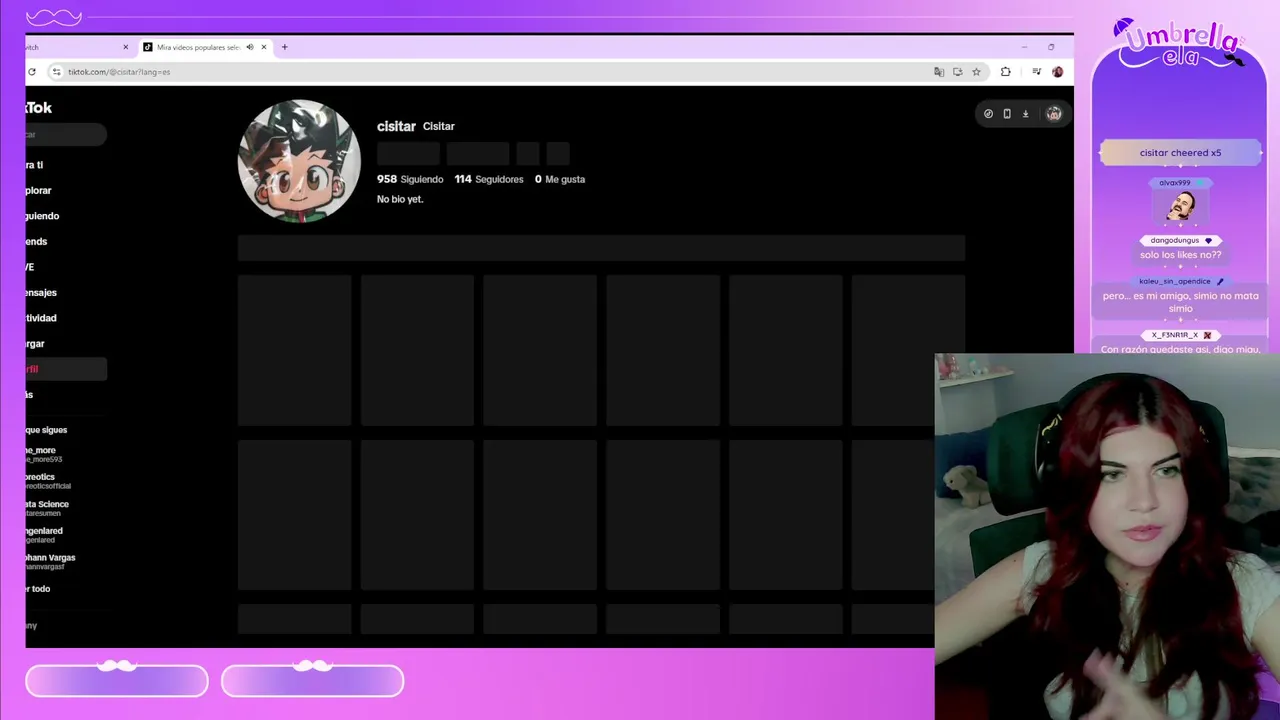Translate this page icon
The image size is (1280, 720).
[x=939, y=72]
